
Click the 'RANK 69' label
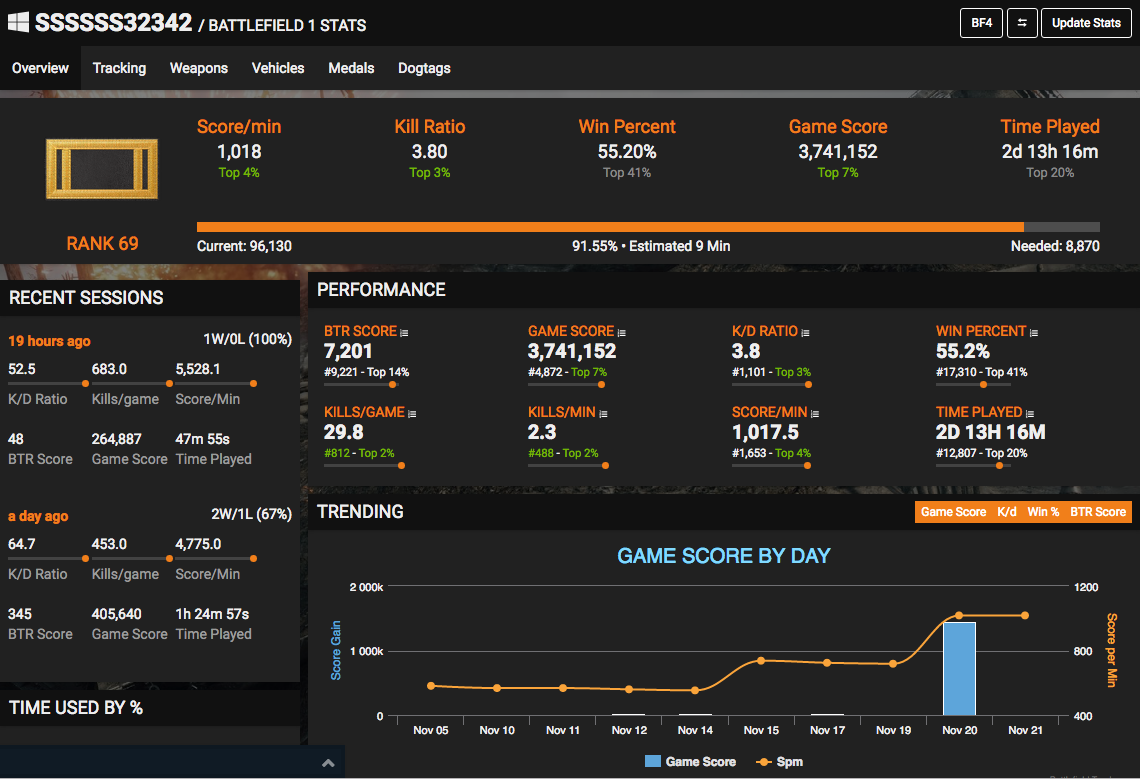[102, 244]
